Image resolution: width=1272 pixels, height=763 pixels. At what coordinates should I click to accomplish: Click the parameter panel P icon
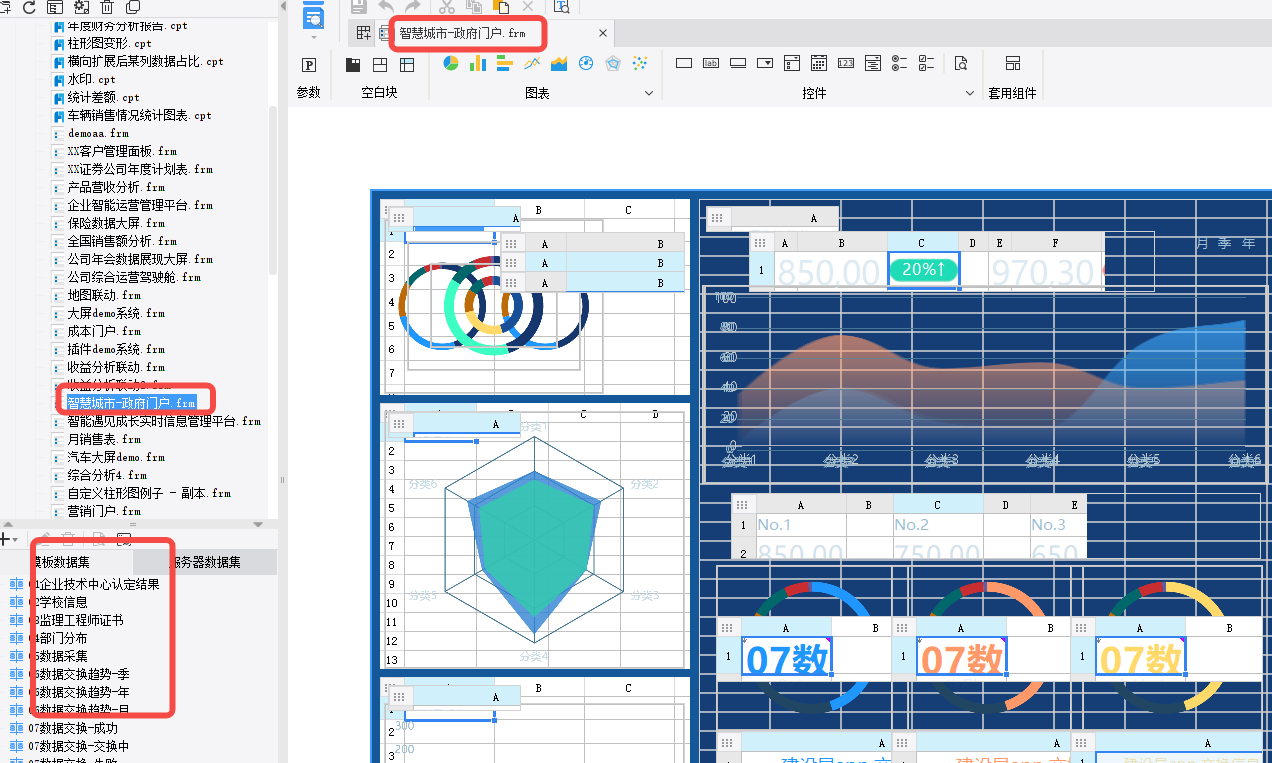tap(309, 65)
